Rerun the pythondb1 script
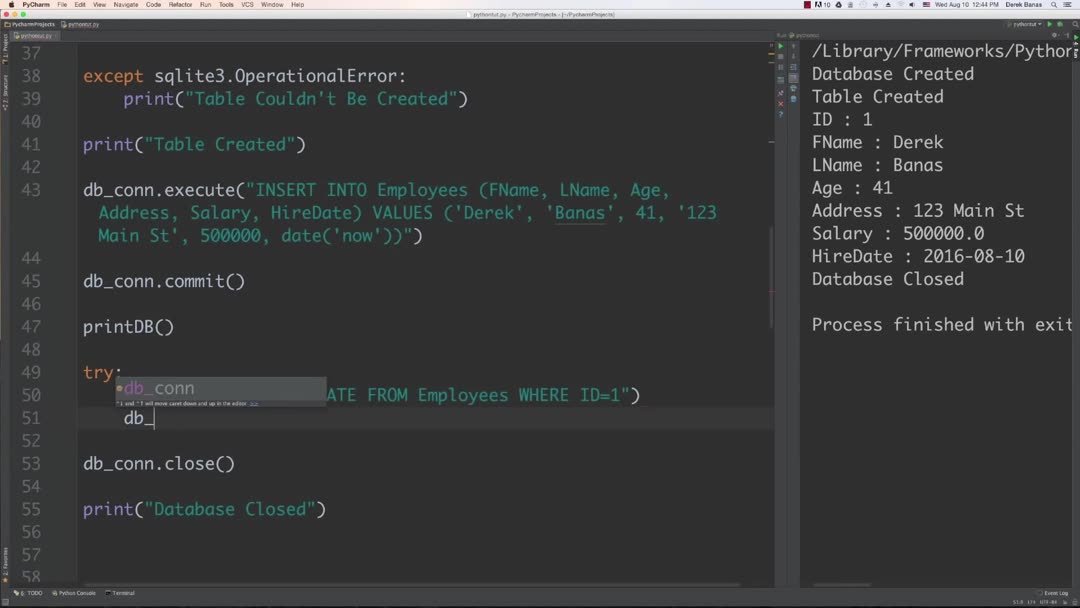Image resolution: width=1080 pixels, height=608 pixels. (781, 45)
